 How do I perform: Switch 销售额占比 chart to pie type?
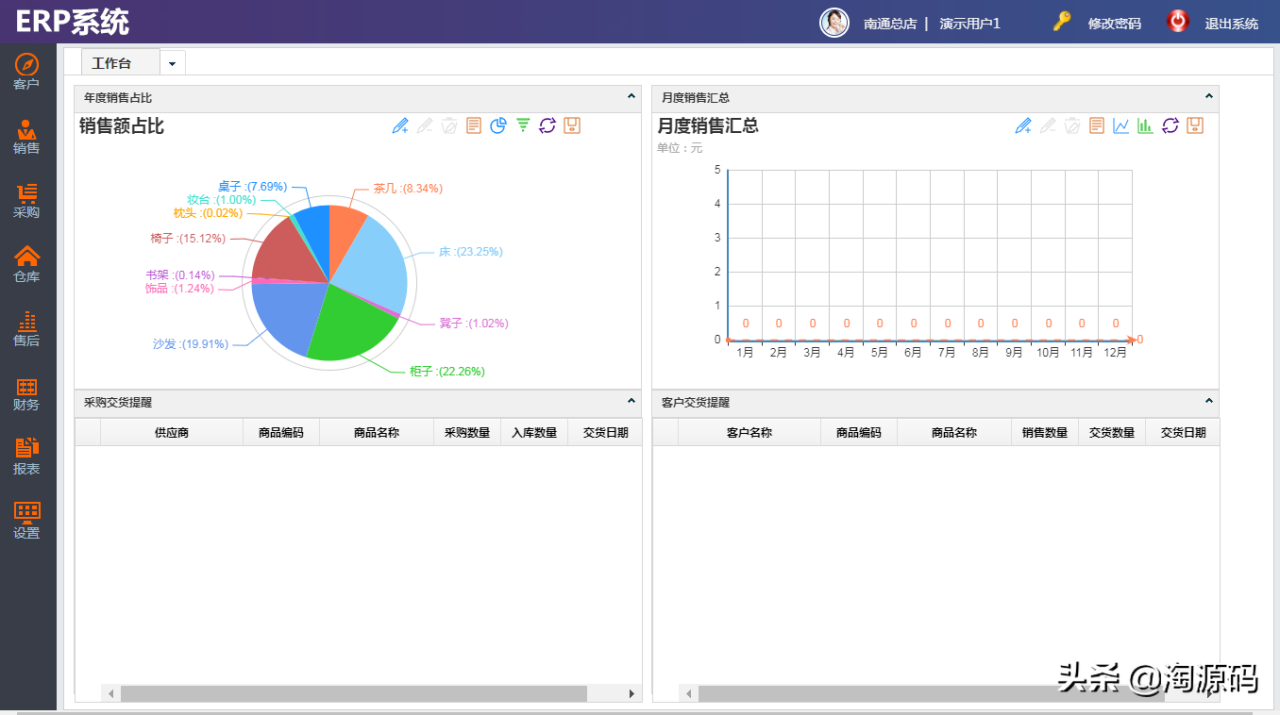point(498,125)
